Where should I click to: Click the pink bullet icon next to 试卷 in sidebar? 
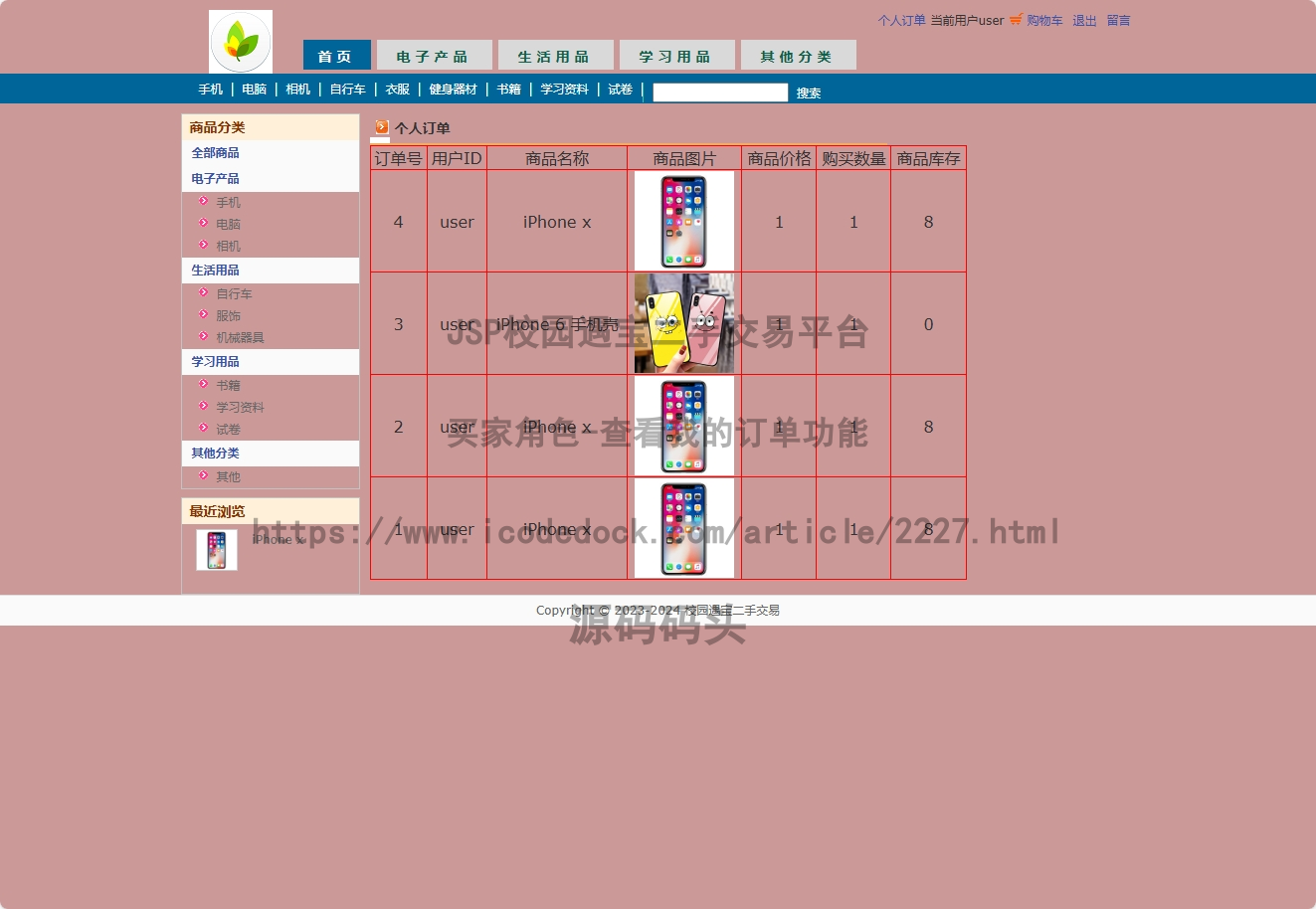(x=204, y=428)
